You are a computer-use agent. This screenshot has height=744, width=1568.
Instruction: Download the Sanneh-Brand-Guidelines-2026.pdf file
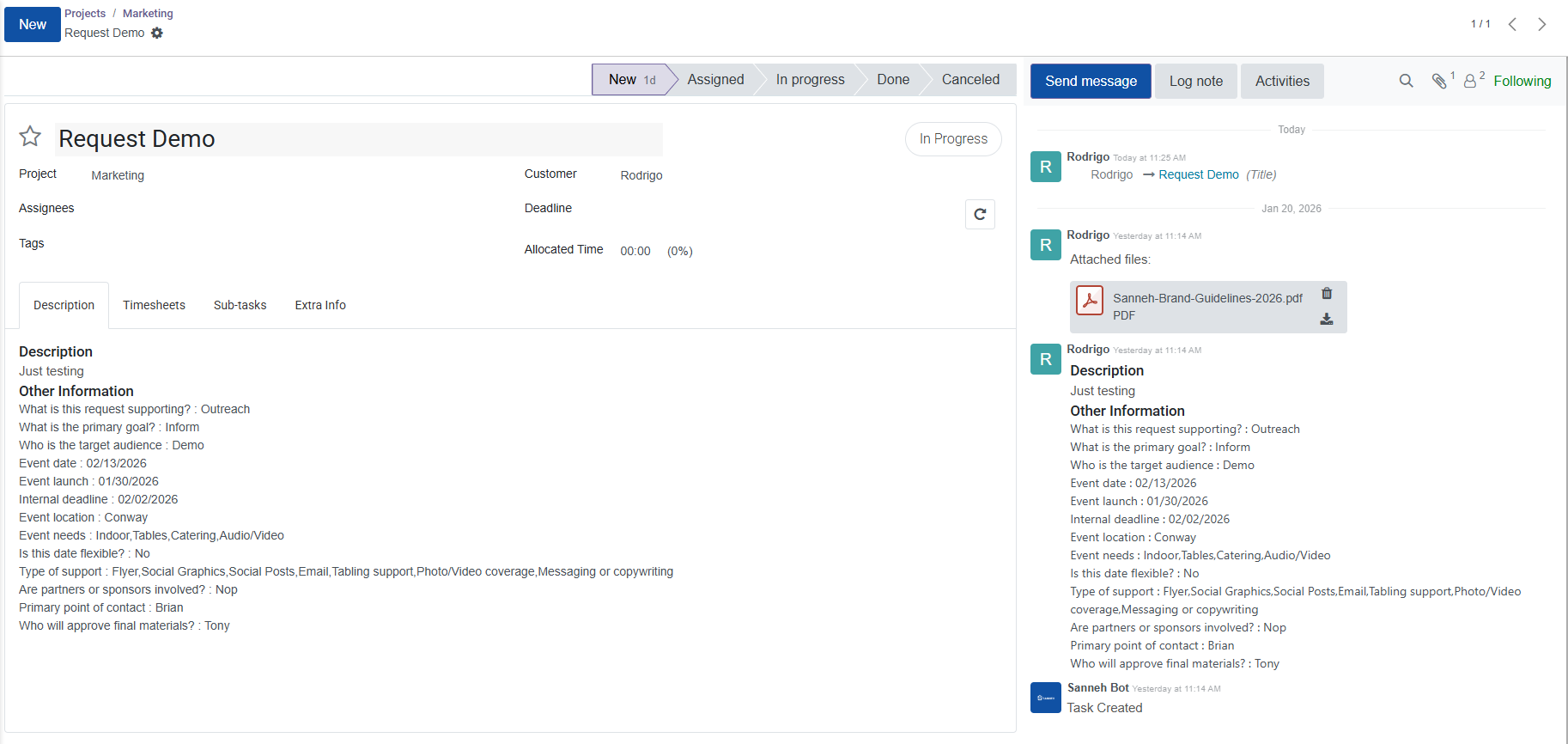click(1327, 319)
